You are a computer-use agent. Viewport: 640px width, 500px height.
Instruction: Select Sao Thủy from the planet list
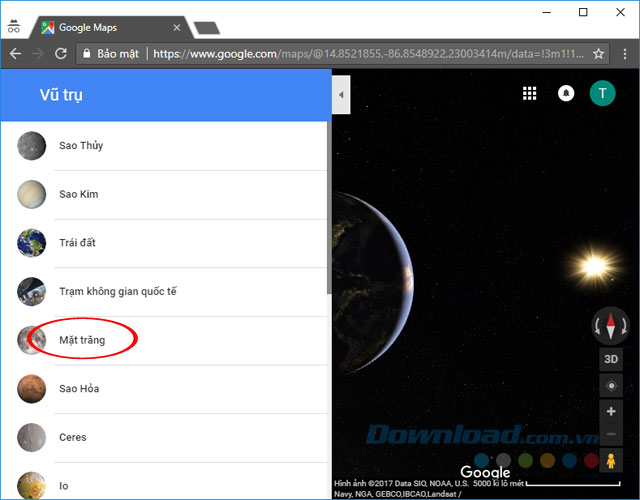tap(164, 146)
